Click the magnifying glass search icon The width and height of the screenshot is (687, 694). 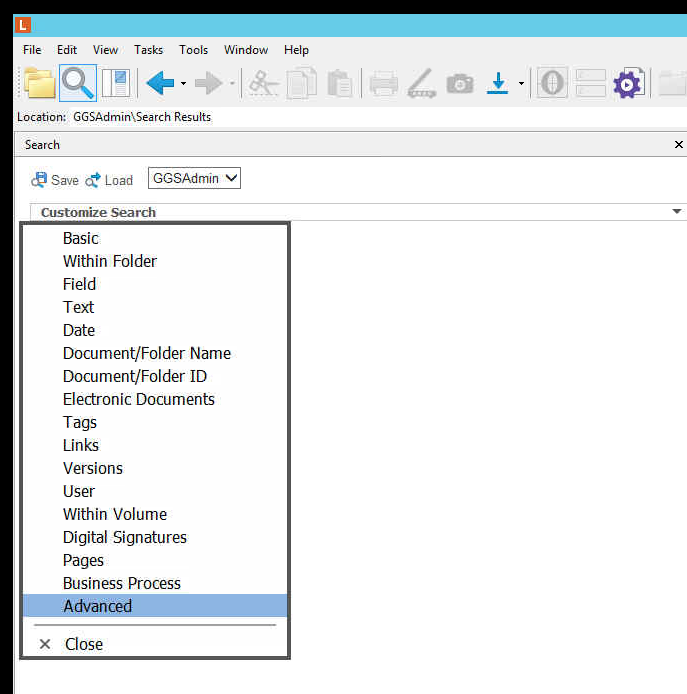click(x=77, y=83)
